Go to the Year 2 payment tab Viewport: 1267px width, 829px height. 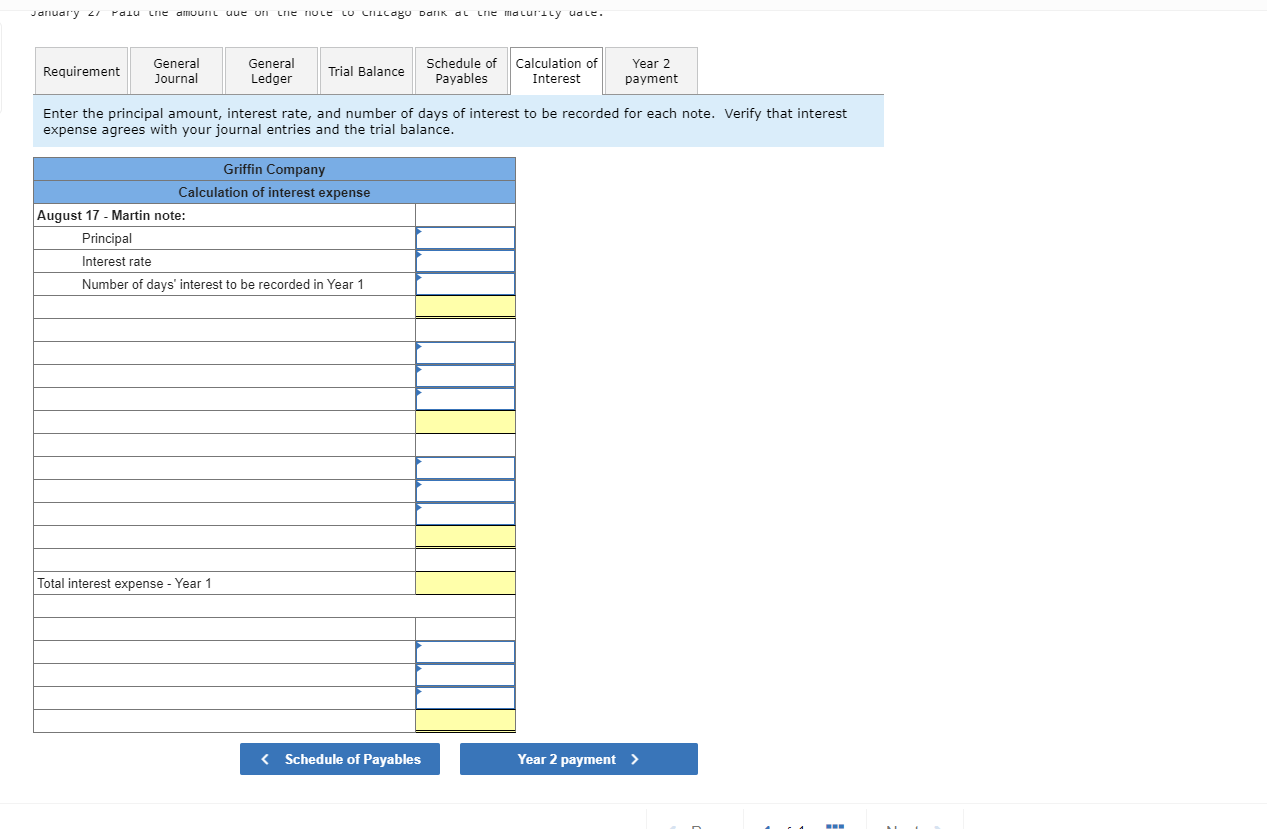coord(651,71)
